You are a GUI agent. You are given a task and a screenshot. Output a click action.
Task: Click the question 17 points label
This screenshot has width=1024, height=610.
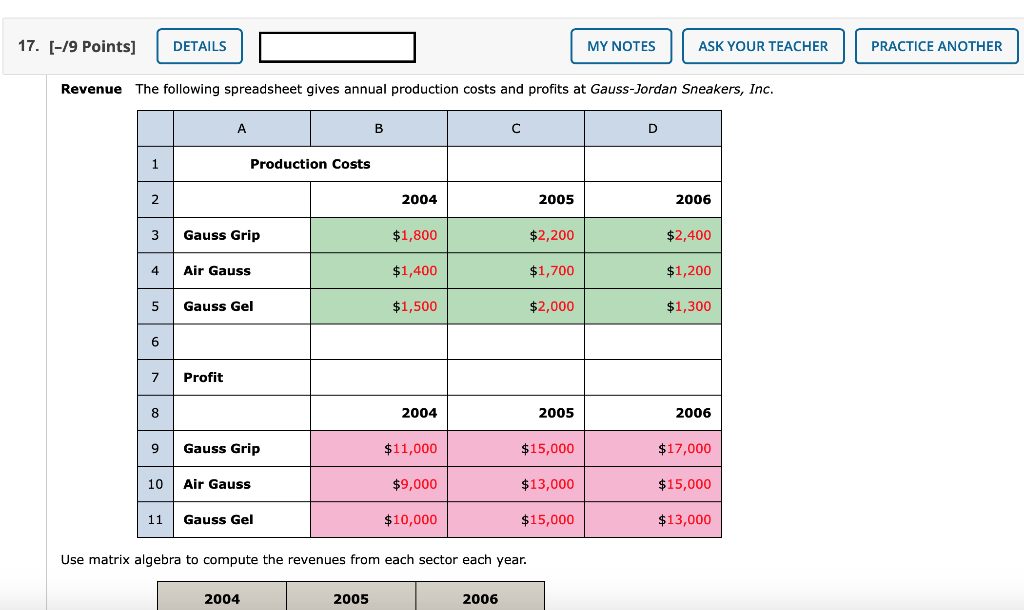(x=77, y=46)
